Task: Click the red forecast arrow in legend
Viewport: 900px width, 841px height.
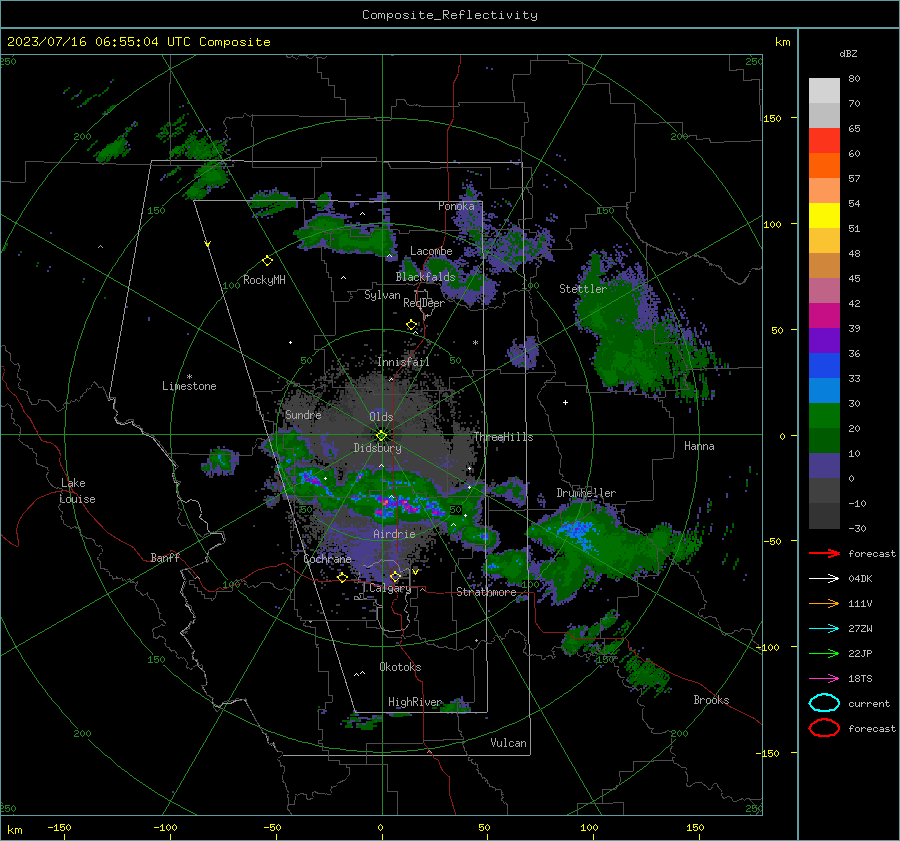Action: 824,553
